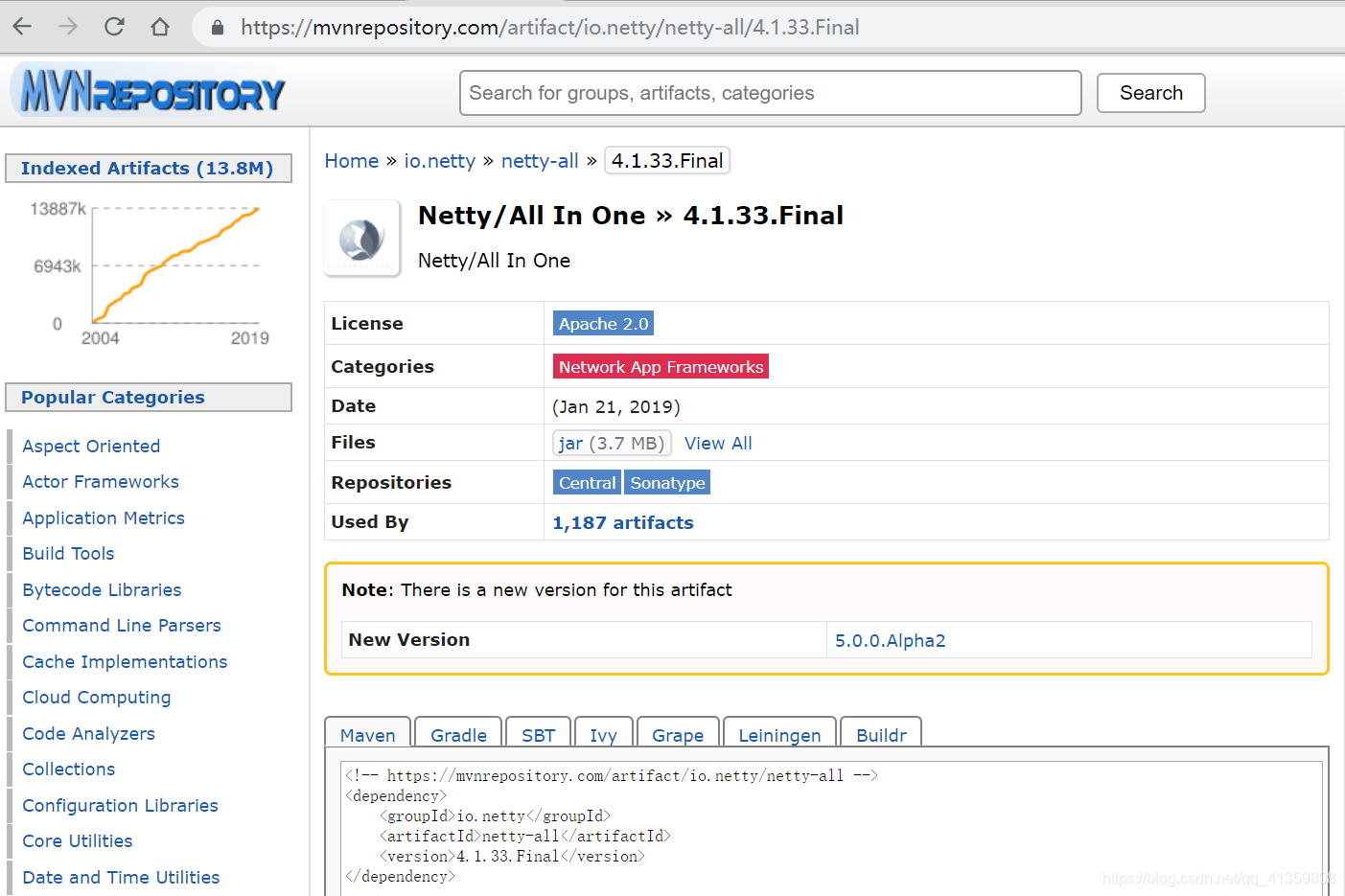Open the Network App Frameworks category tag
Screen dimensions: 1345x896
click(x=661, y=367)
